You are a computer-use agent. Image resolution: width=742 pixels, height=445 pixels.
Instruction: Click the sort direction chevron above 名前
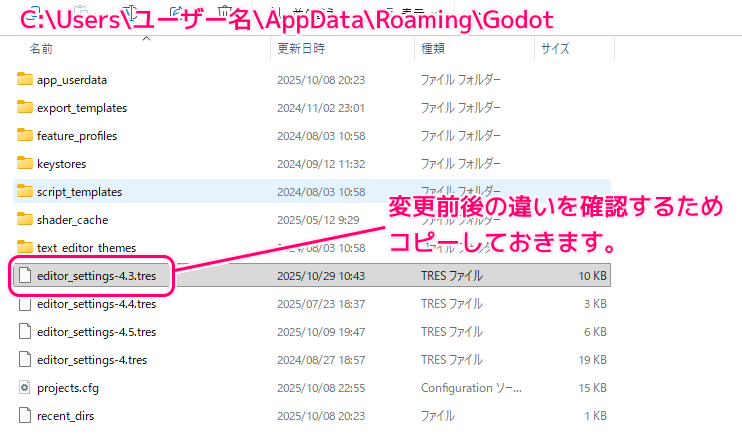click(x=147, y=38)
